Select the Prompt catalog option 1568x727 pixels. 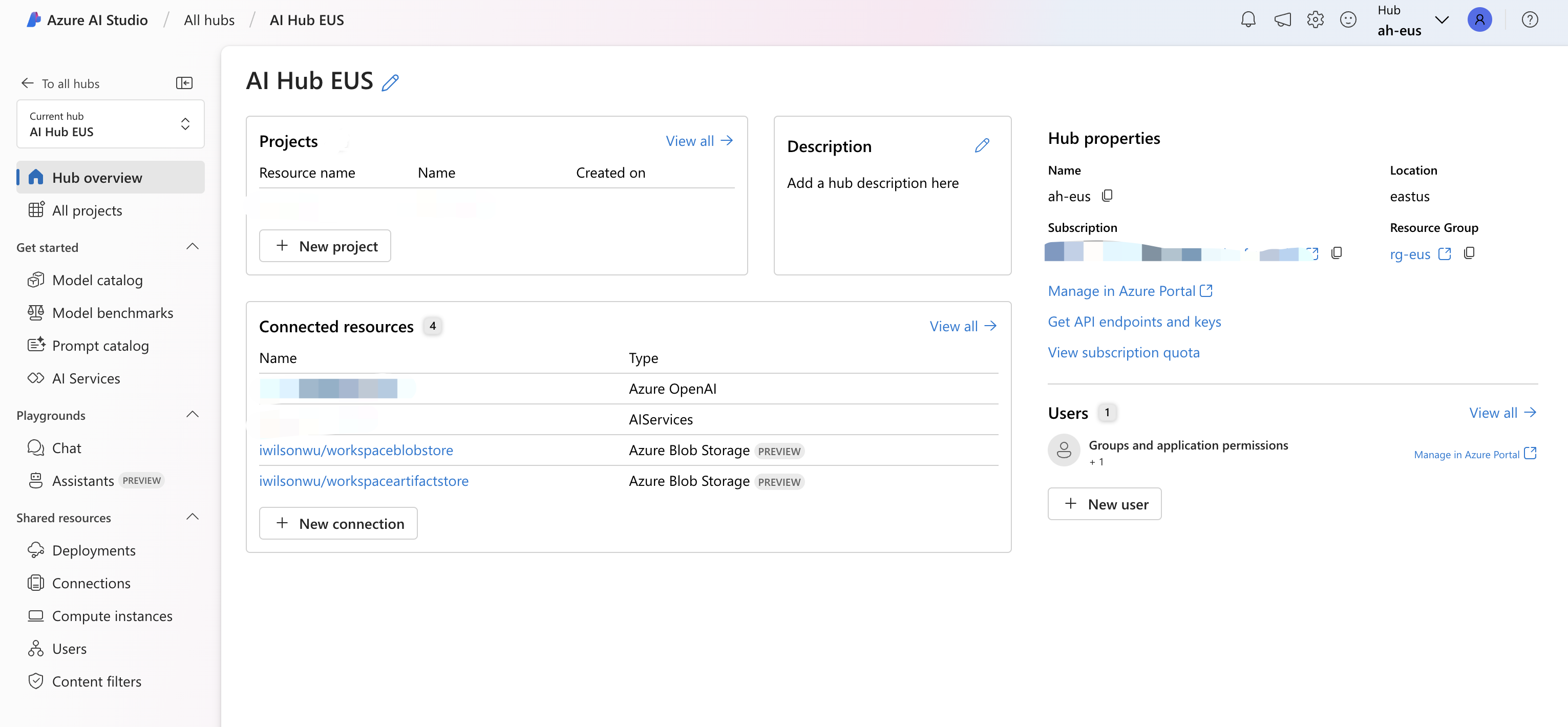tap(100, 345)
